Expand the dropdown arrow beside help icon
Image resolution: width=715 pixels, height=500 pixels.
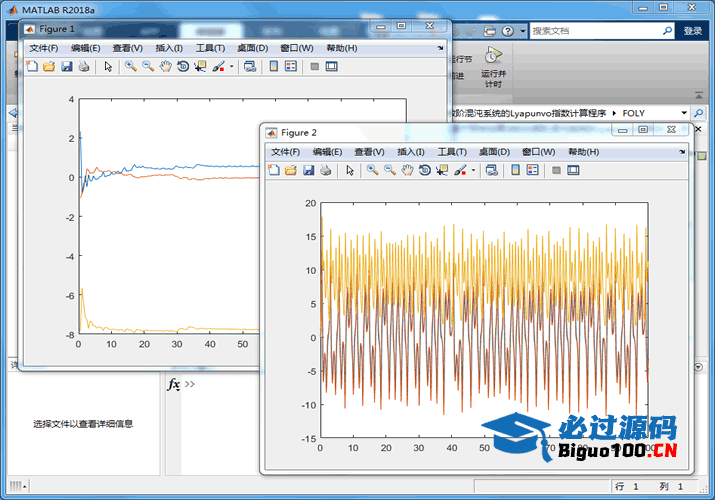523,31
